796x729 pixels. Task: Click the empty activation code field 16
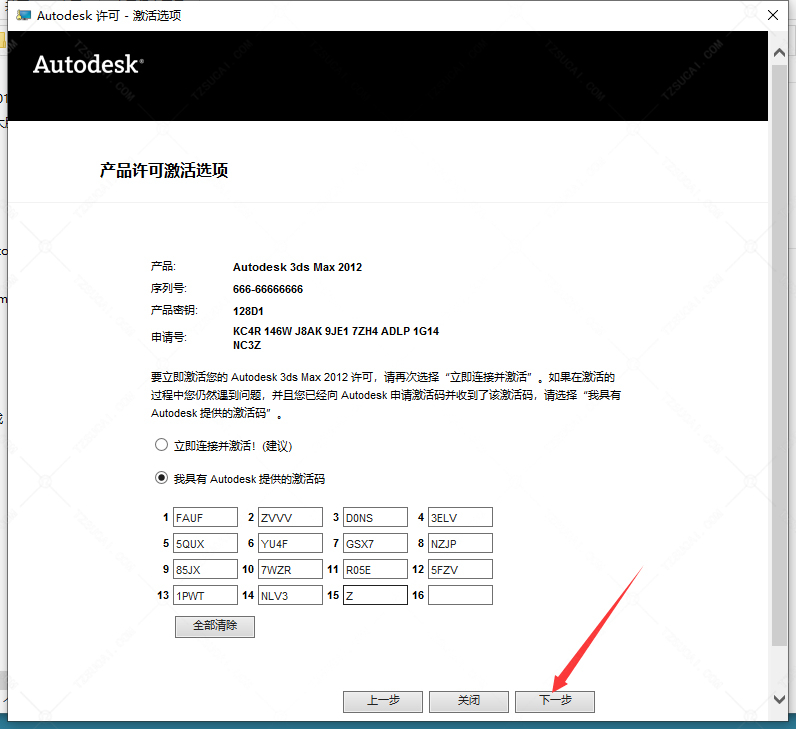[x=460, y=595]
